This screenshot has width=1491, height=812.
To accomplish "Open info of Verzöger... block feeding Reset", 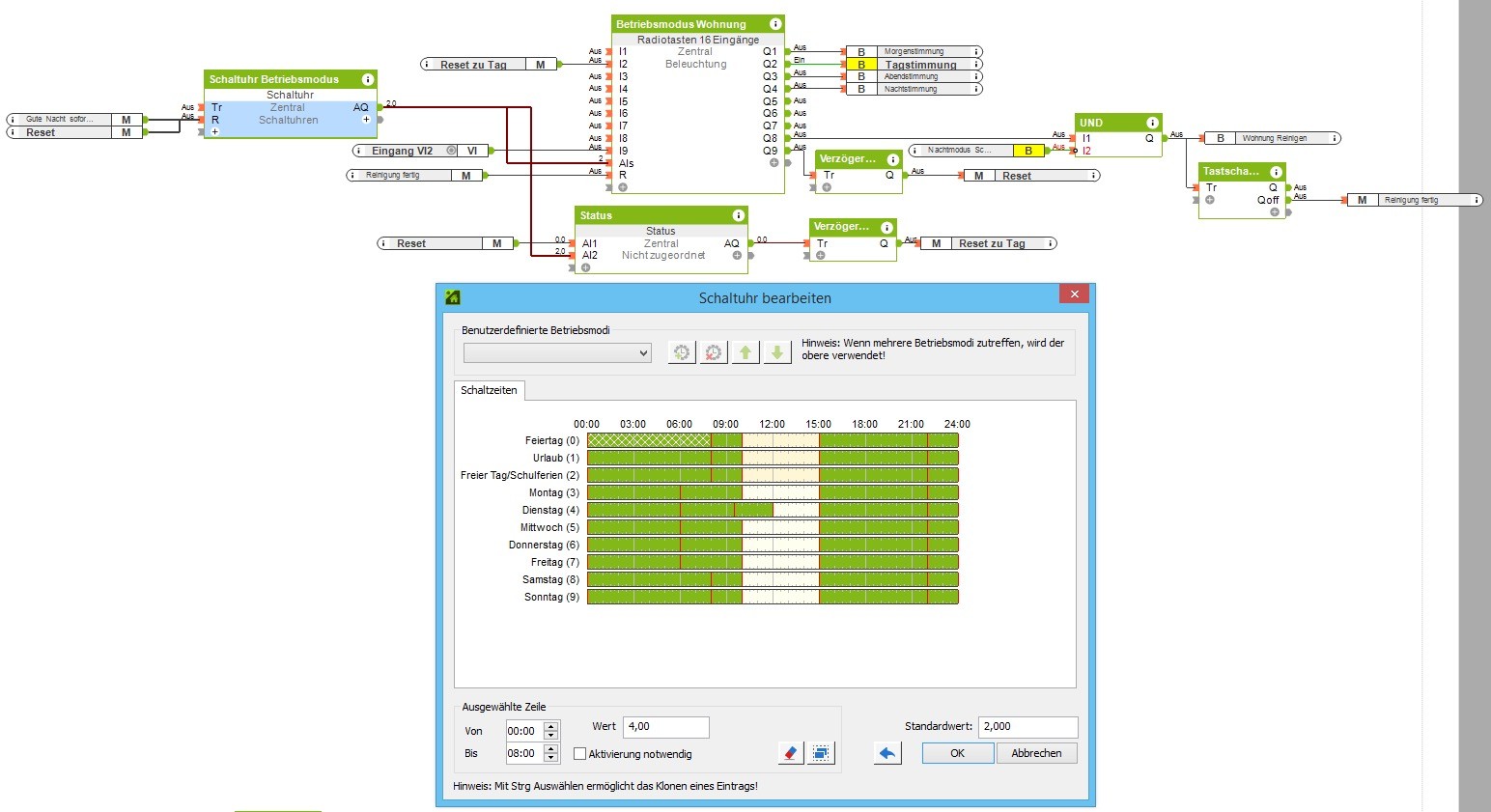I will [893, 159].
